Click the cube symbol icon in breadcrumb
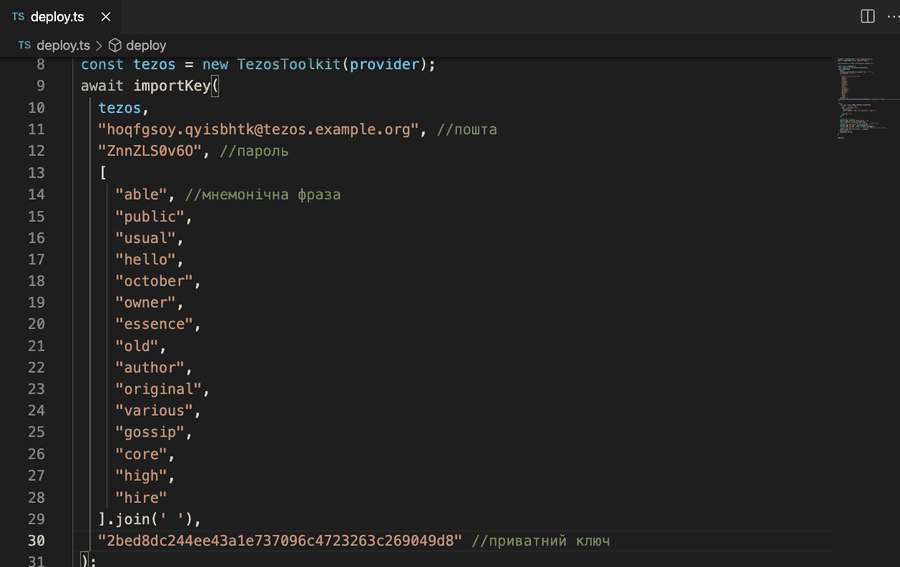This screenshot has height=567, width=900. coord(114,45)
